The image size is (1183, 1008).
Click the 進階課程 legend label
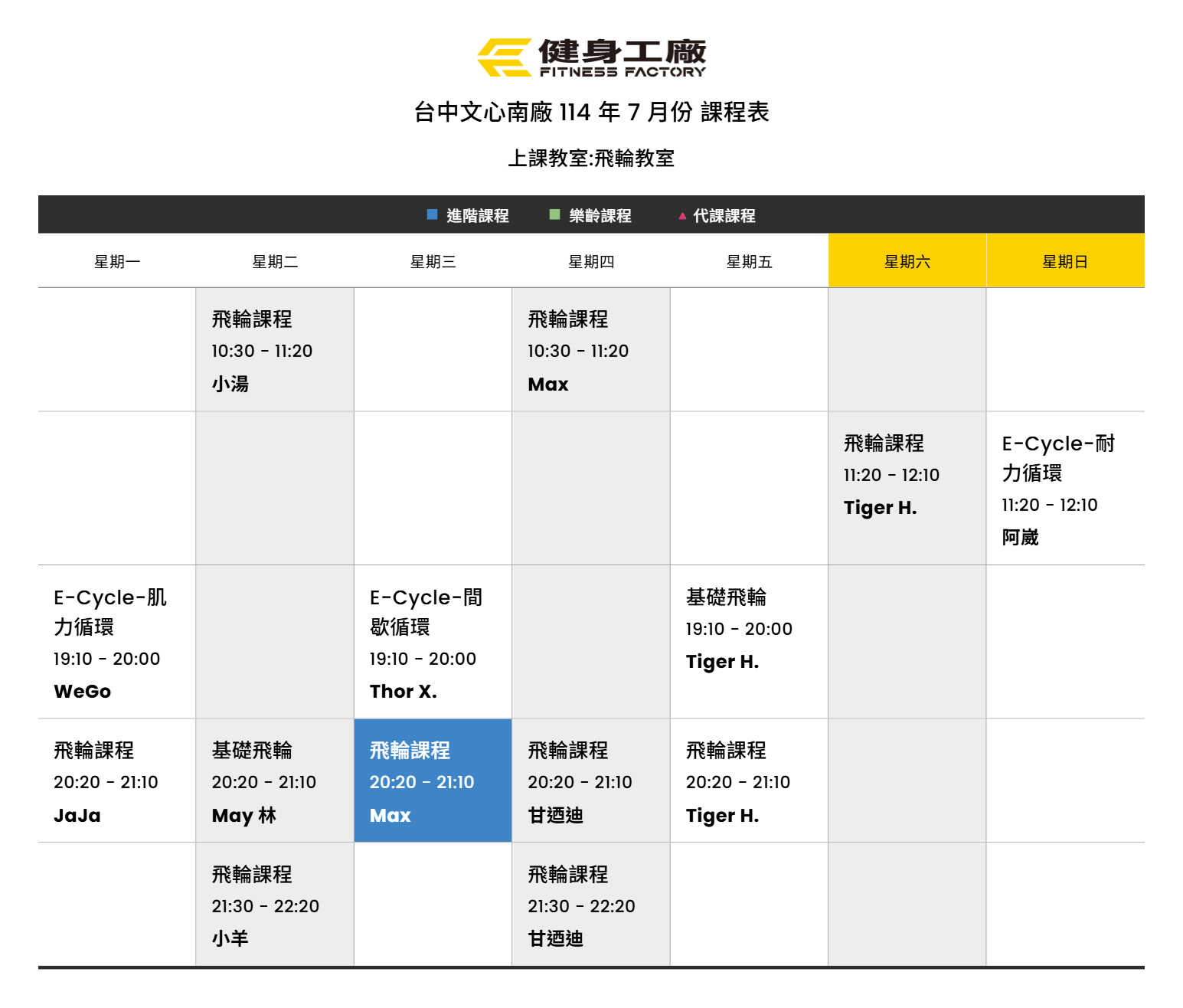(x=478, y=215)
